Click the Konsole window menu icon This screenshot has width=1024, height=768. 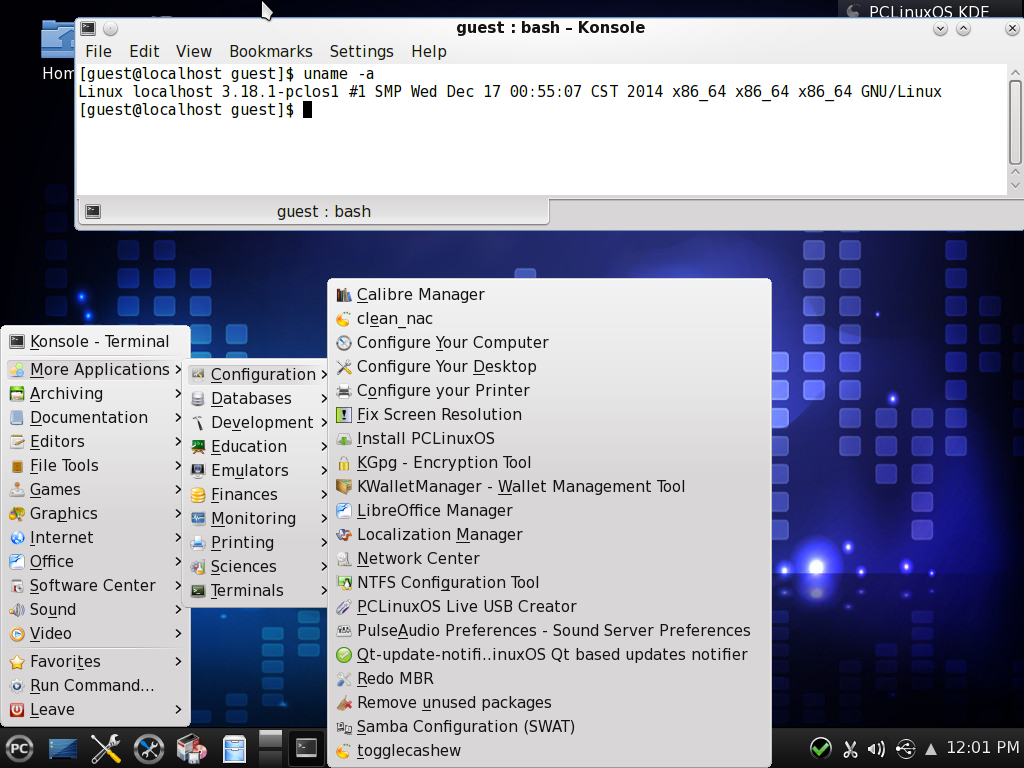pyautogui.click(x=88, y=28)
